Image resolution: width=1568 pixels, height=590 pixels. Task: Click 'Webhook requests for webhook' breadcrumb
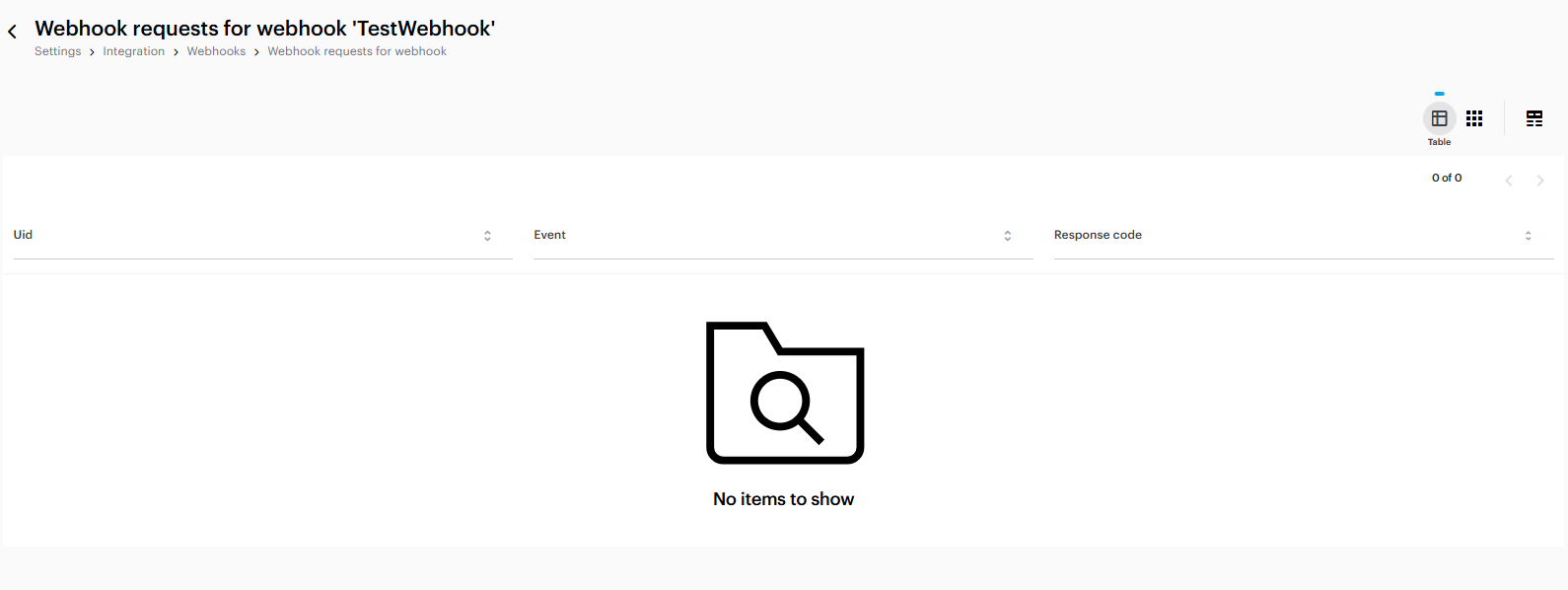click(x=357, y=51)
